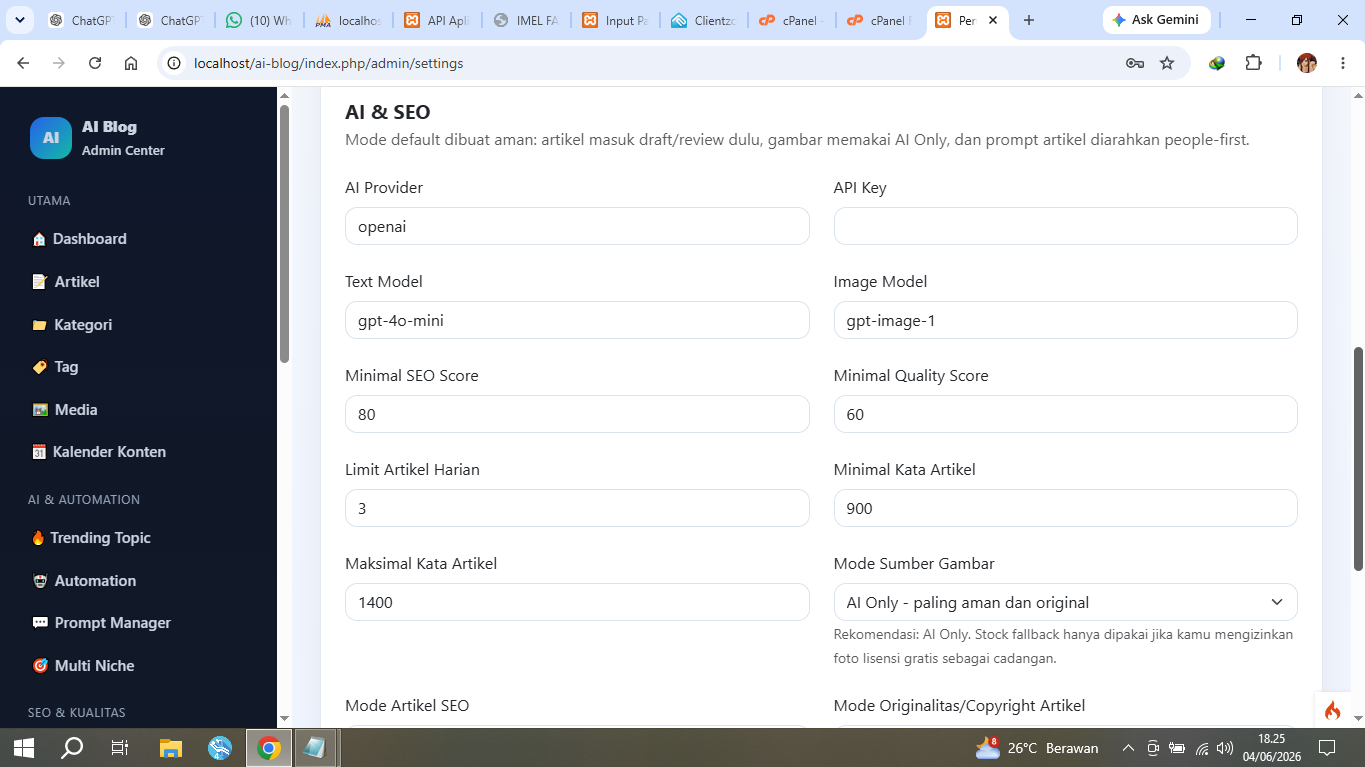Click the Minimal Kata Artikel field
Image resolution: width=1365 pixels, height=767 pixels.
(x=1065, y=508)
